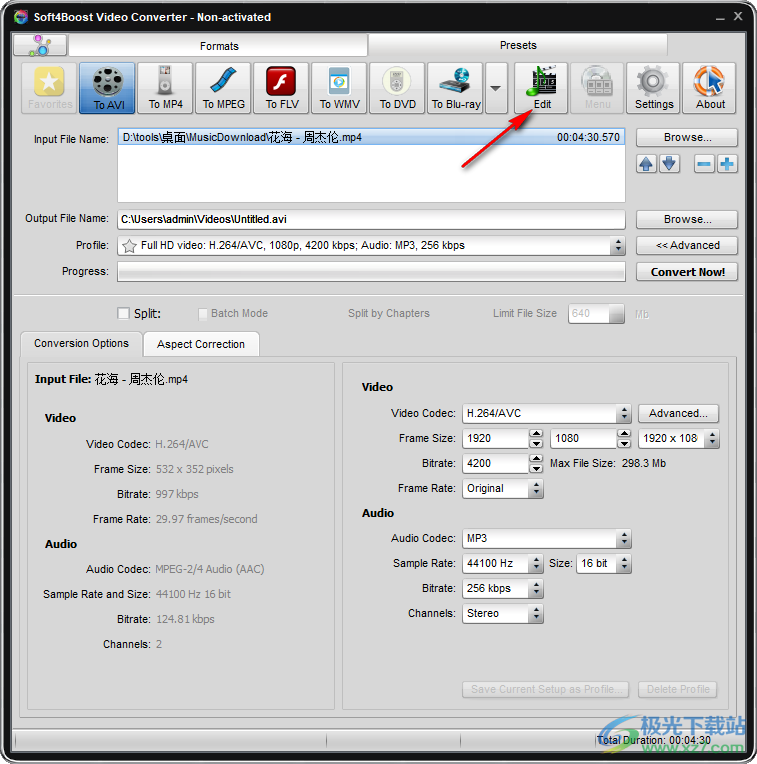Switch to the Formats tab
This screenshot has width=757, height=764.
(219, 46)
